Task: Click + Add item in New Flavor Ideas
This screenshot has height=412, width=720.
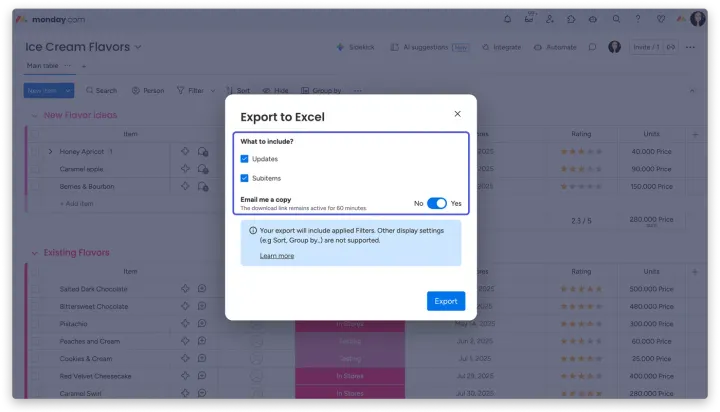Action: 77,203
